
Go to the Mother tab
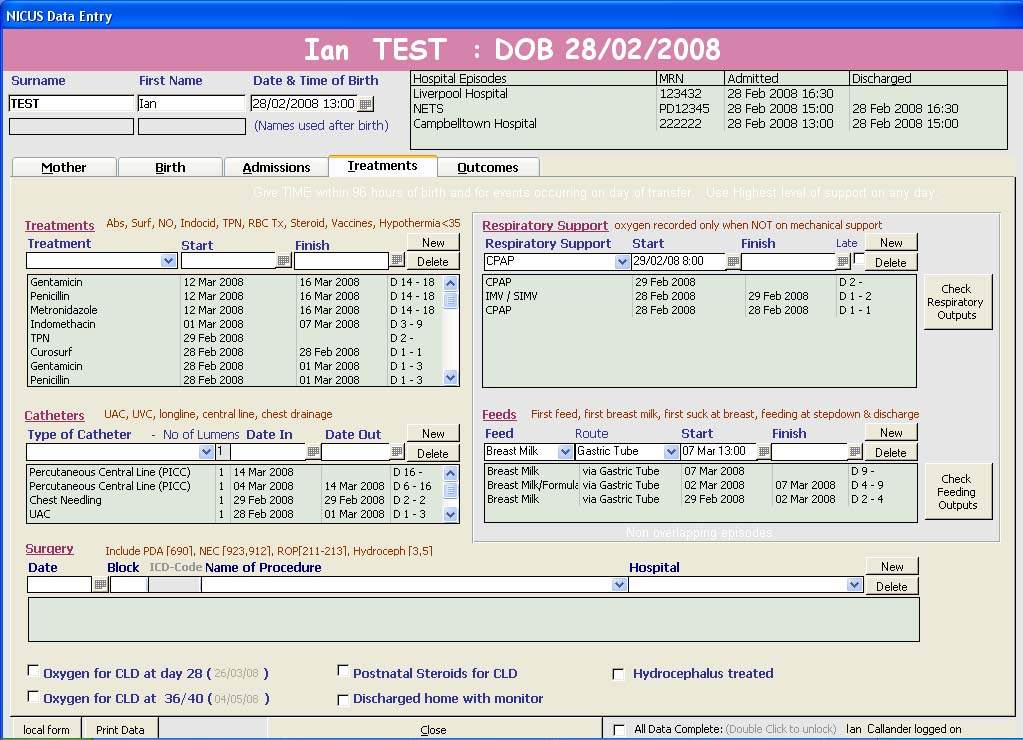[64, 167]
